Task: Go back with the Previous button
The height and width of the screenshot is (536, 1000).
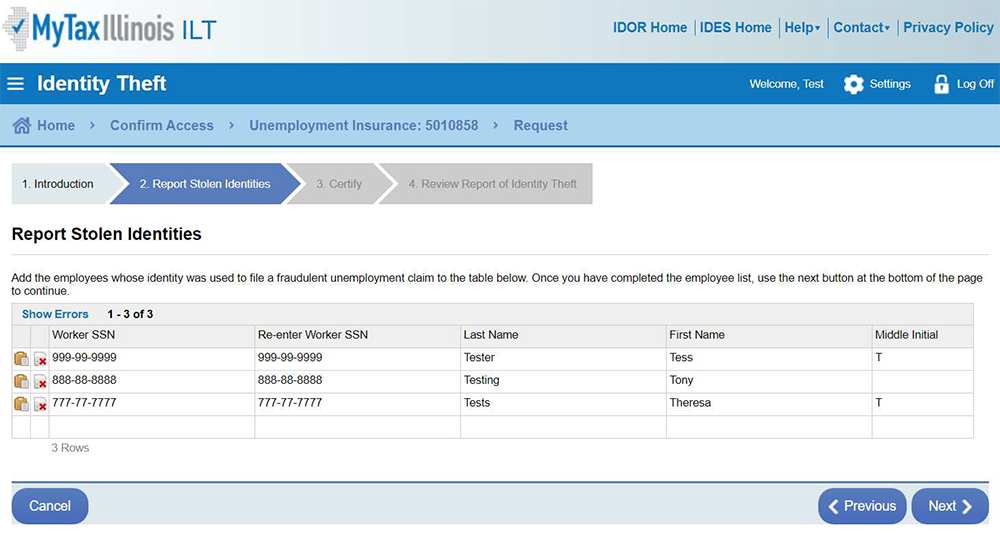Action: 861,506
